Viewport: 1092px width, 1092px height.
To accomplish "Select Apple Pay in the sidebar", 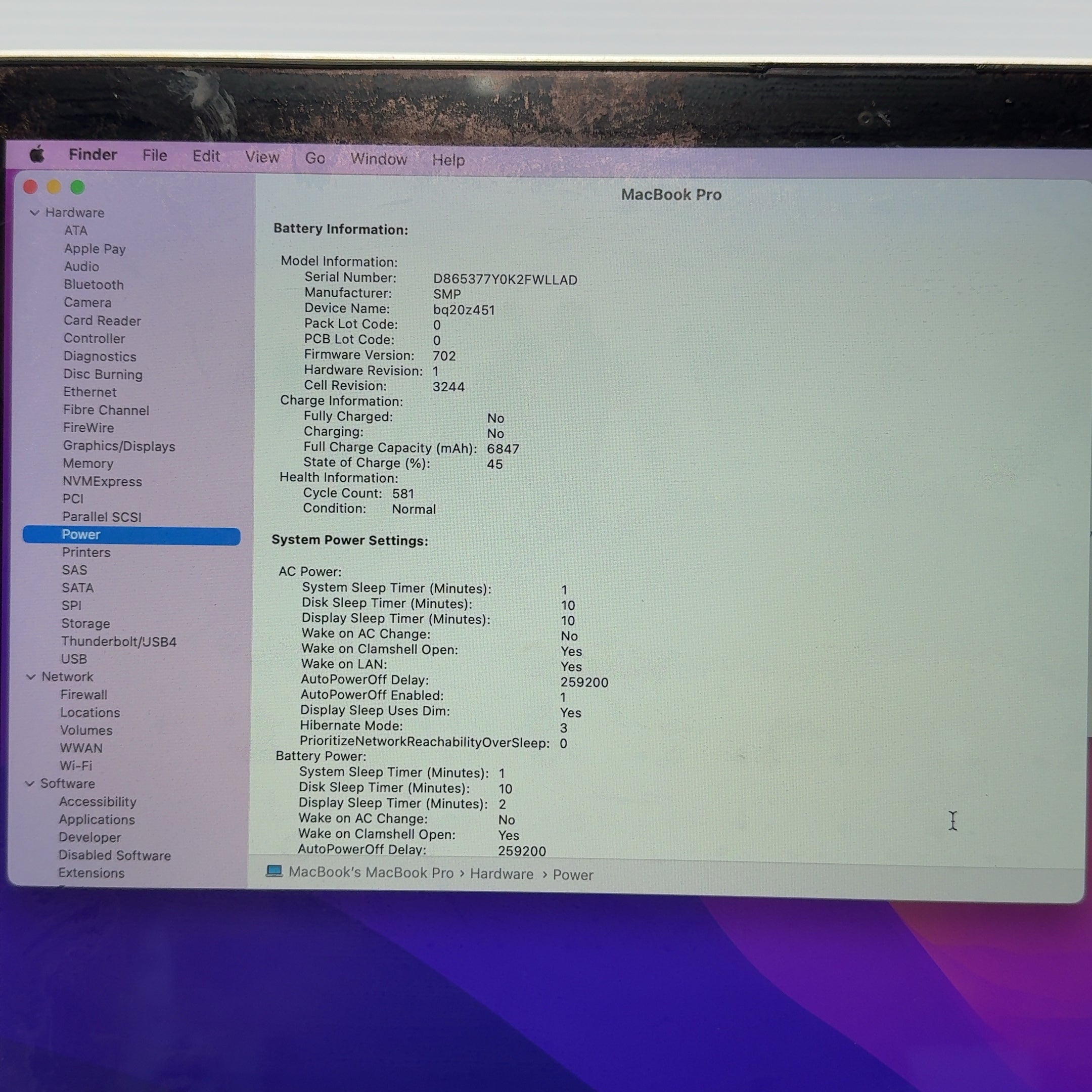I will click(x=95, y=249).
